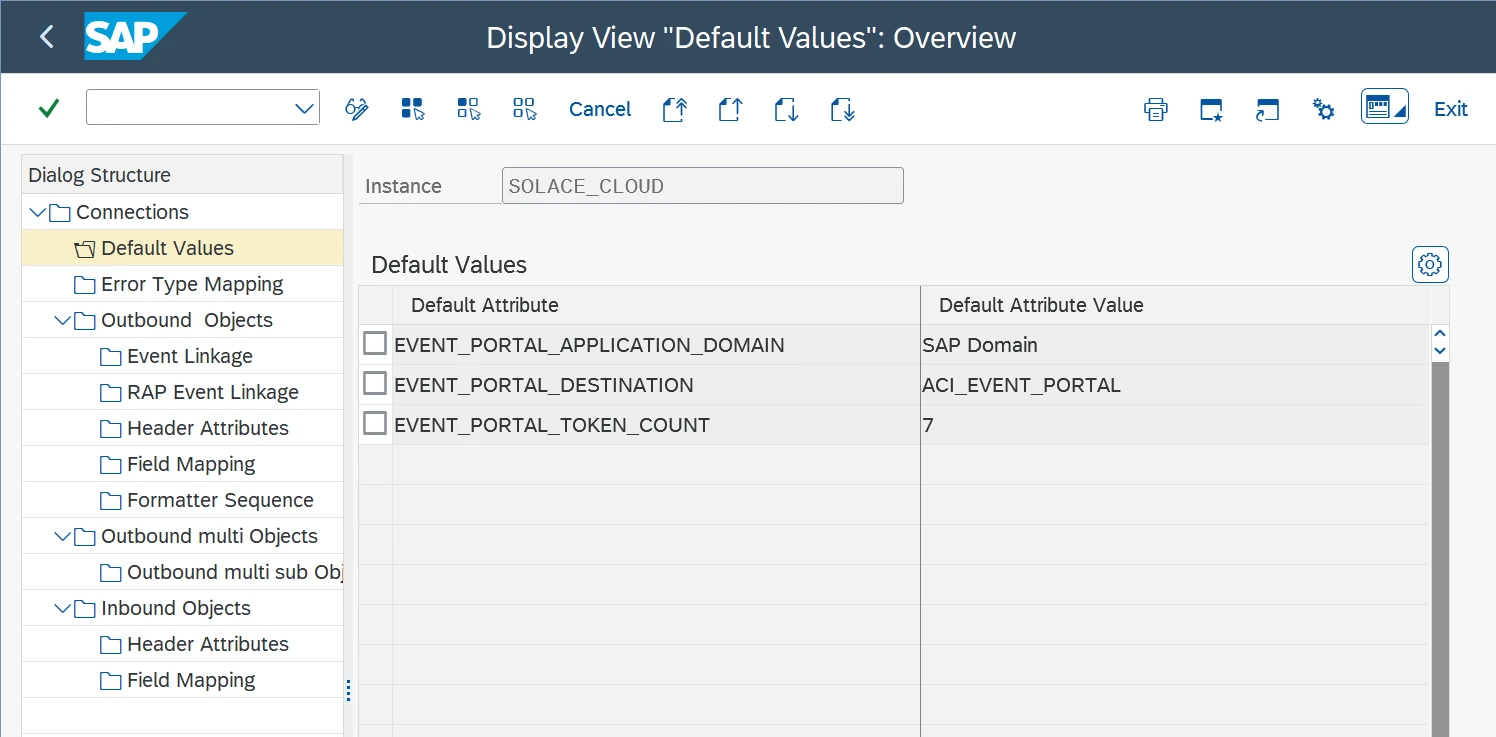Collapse the Connections tree node
Screen dimensions: 1496x737
click(38, 212)
